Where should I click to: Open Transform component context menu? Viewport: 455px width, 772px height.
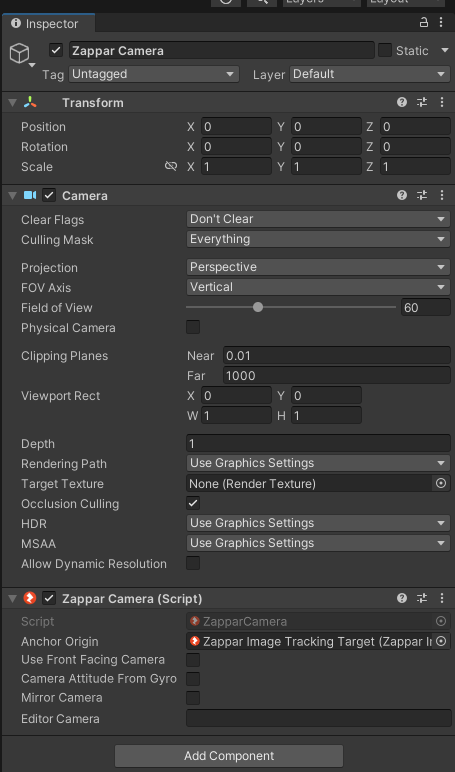pyautogui.click(x=441, y=102)
